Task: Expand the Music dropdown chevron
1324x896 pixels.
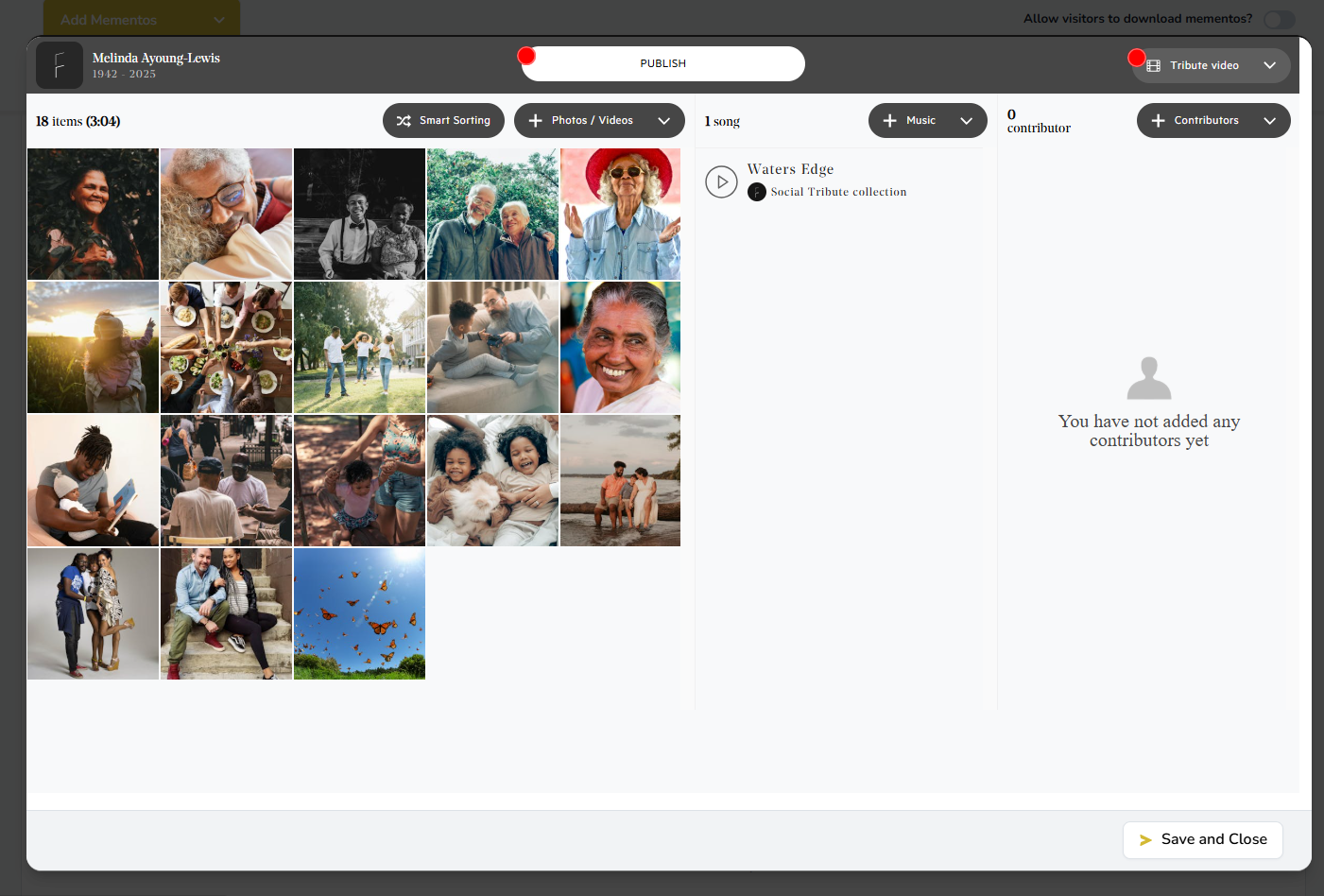Action: (966, 121)
